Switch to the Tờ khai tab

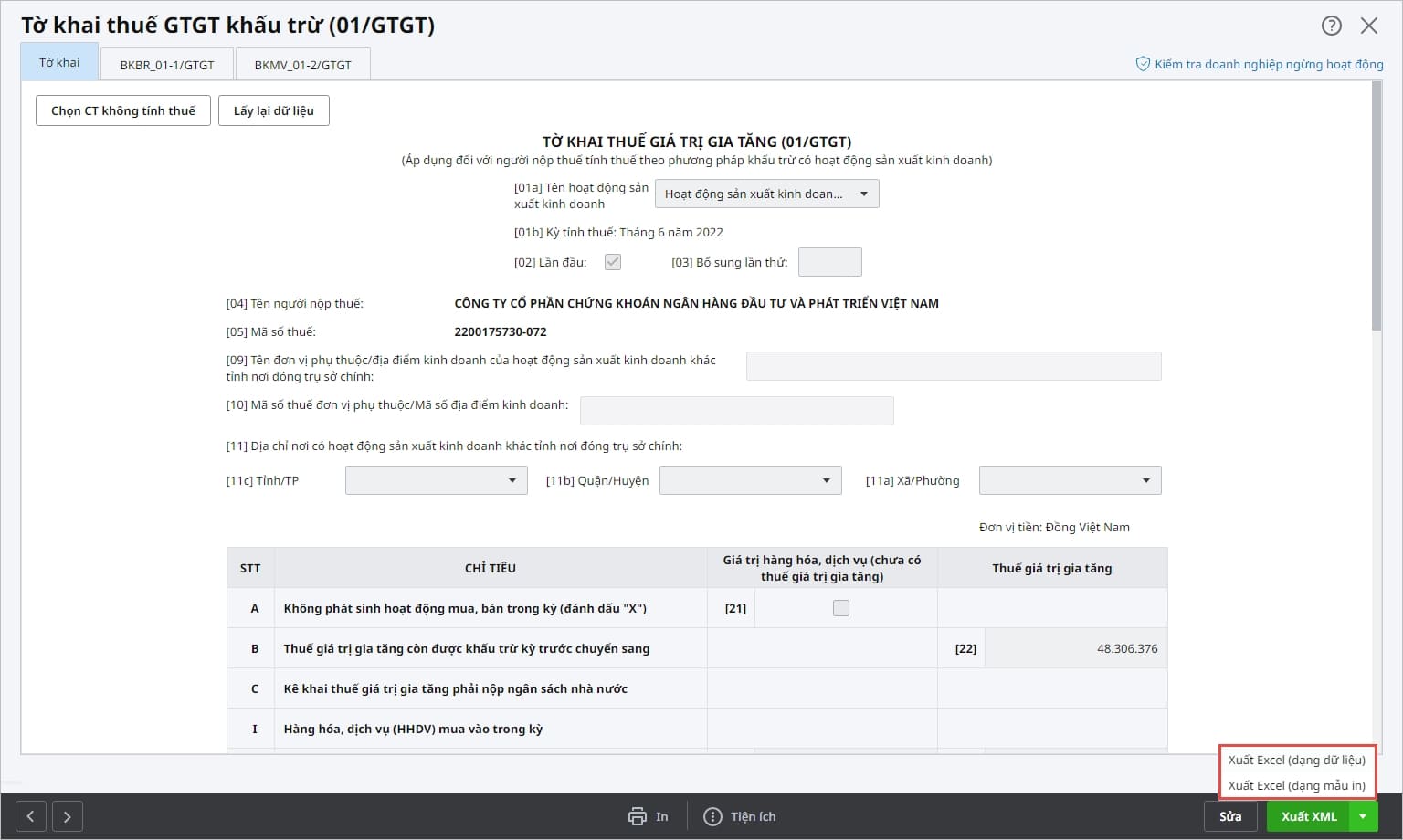59,62
